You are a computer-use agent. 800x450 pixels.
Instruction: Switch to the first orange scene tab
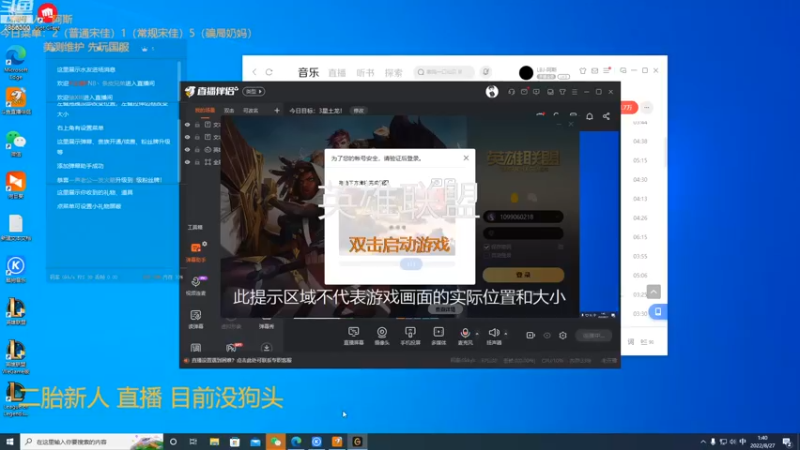point(205,110)
